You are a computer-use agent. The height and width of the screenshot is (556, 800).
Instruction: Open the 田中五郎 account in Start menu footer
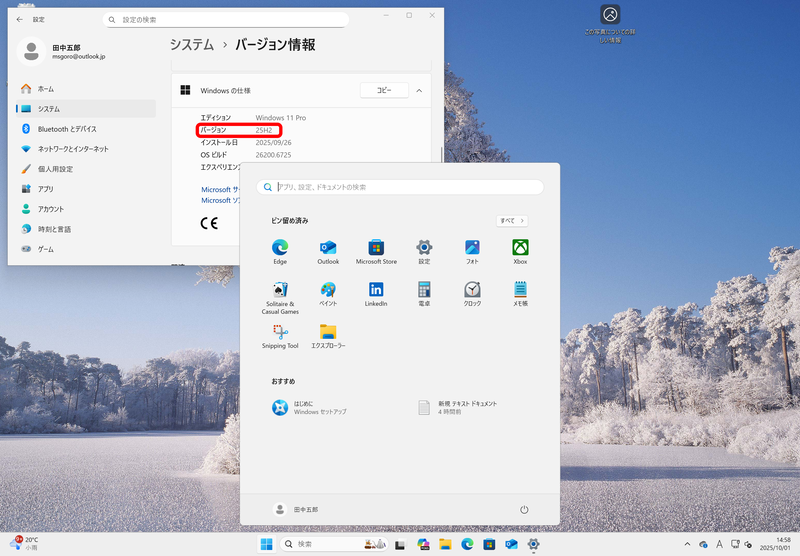tap(296, 510)
